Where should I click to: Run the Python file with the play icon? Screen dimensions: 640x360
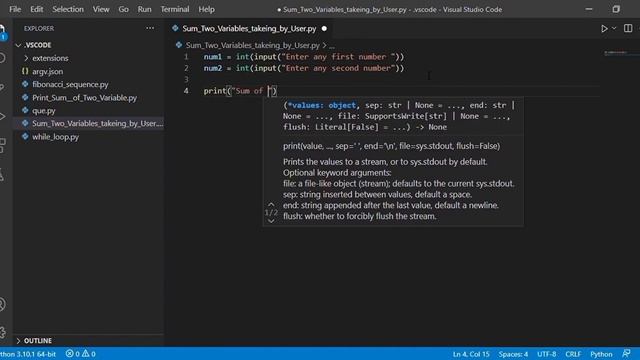(604, 29)
